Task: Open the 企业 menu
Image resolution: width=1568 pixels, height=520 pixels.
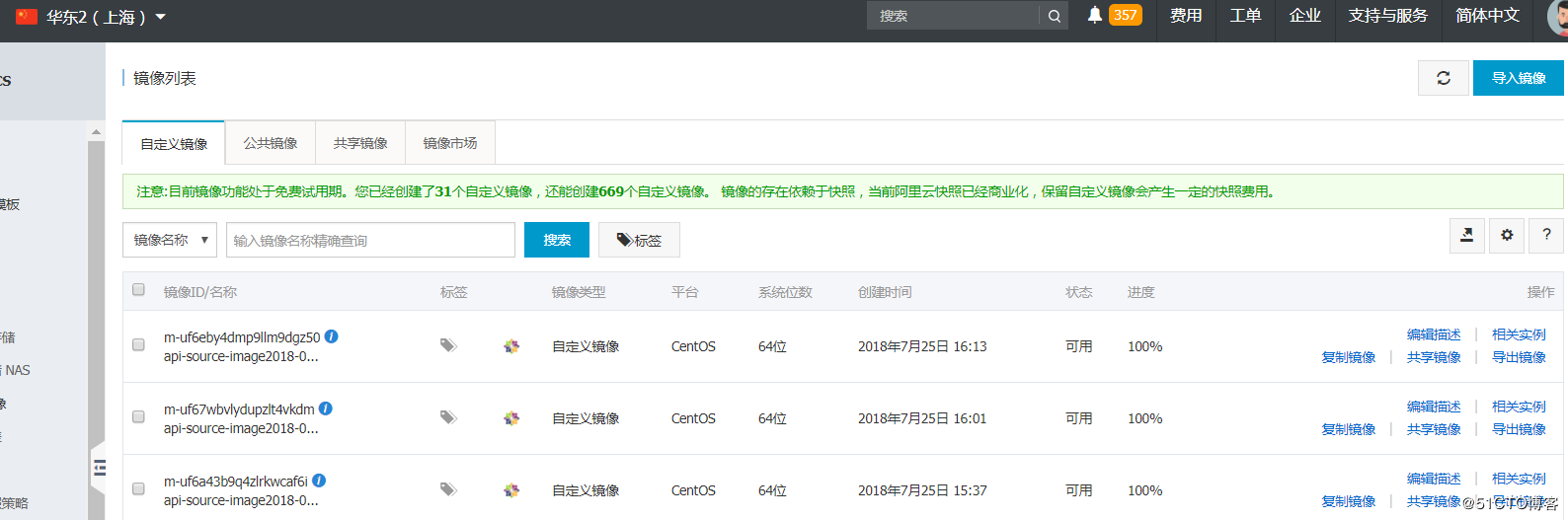Action: click(1304, 16)
